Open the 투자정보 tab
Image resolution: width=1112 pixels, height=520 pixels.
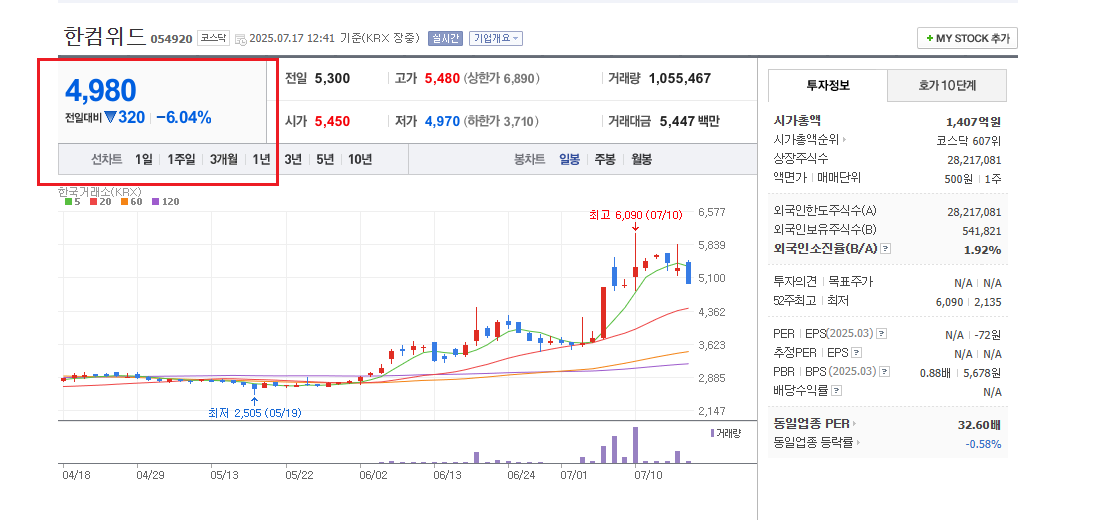[x=828, y=86]
